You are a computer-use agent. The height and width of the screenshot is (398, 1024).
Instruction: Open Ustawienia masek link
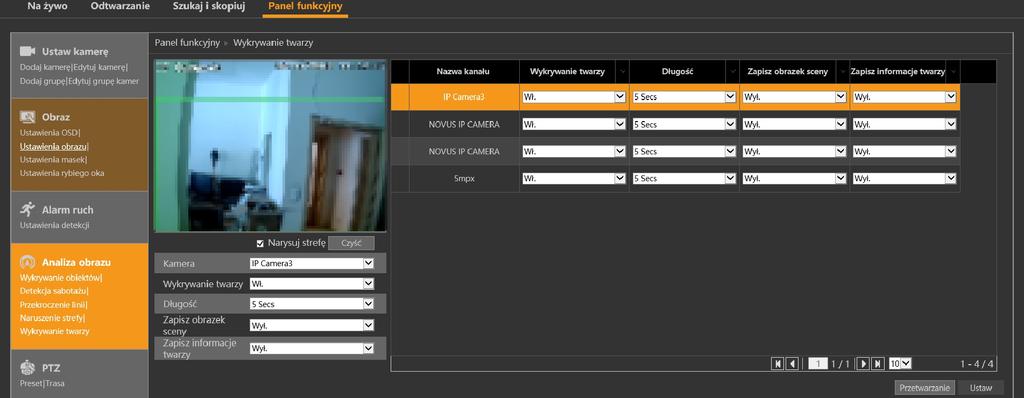pyautogui.click(x=53, y=159)
